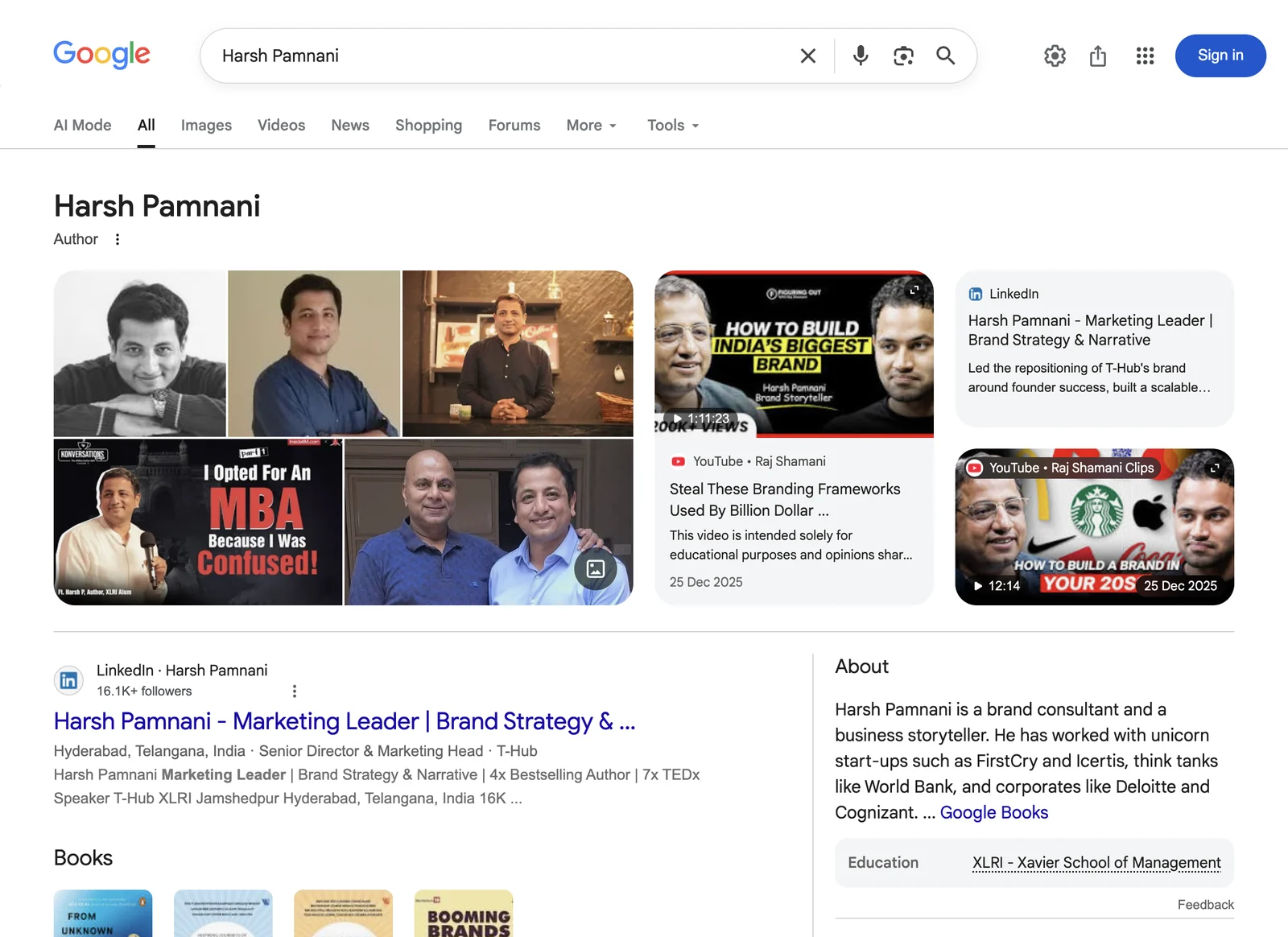
Task: Open second light blue book cover
Action: click(x=223, y=913)
